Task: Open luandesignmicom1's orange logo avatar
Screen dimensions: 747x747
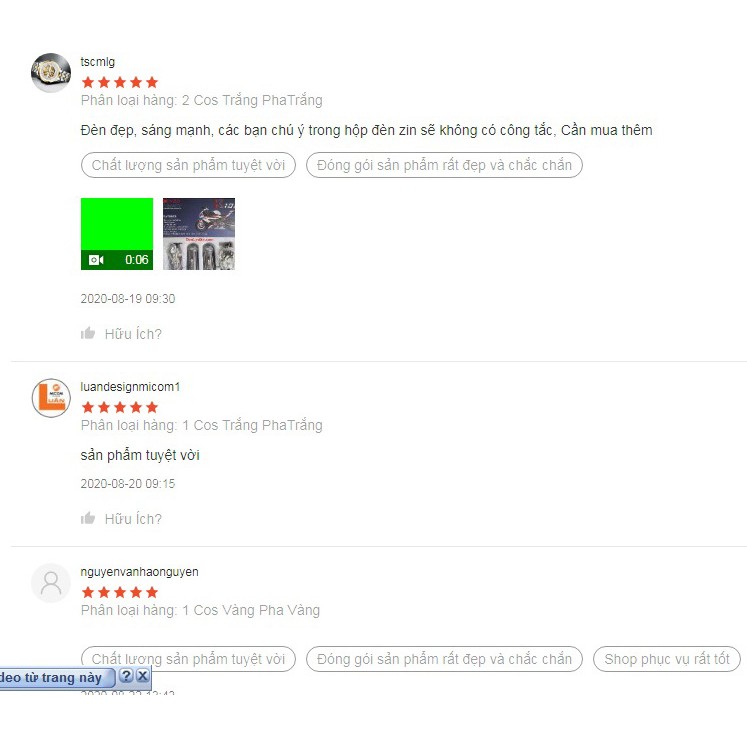Action: pos(51,398)
